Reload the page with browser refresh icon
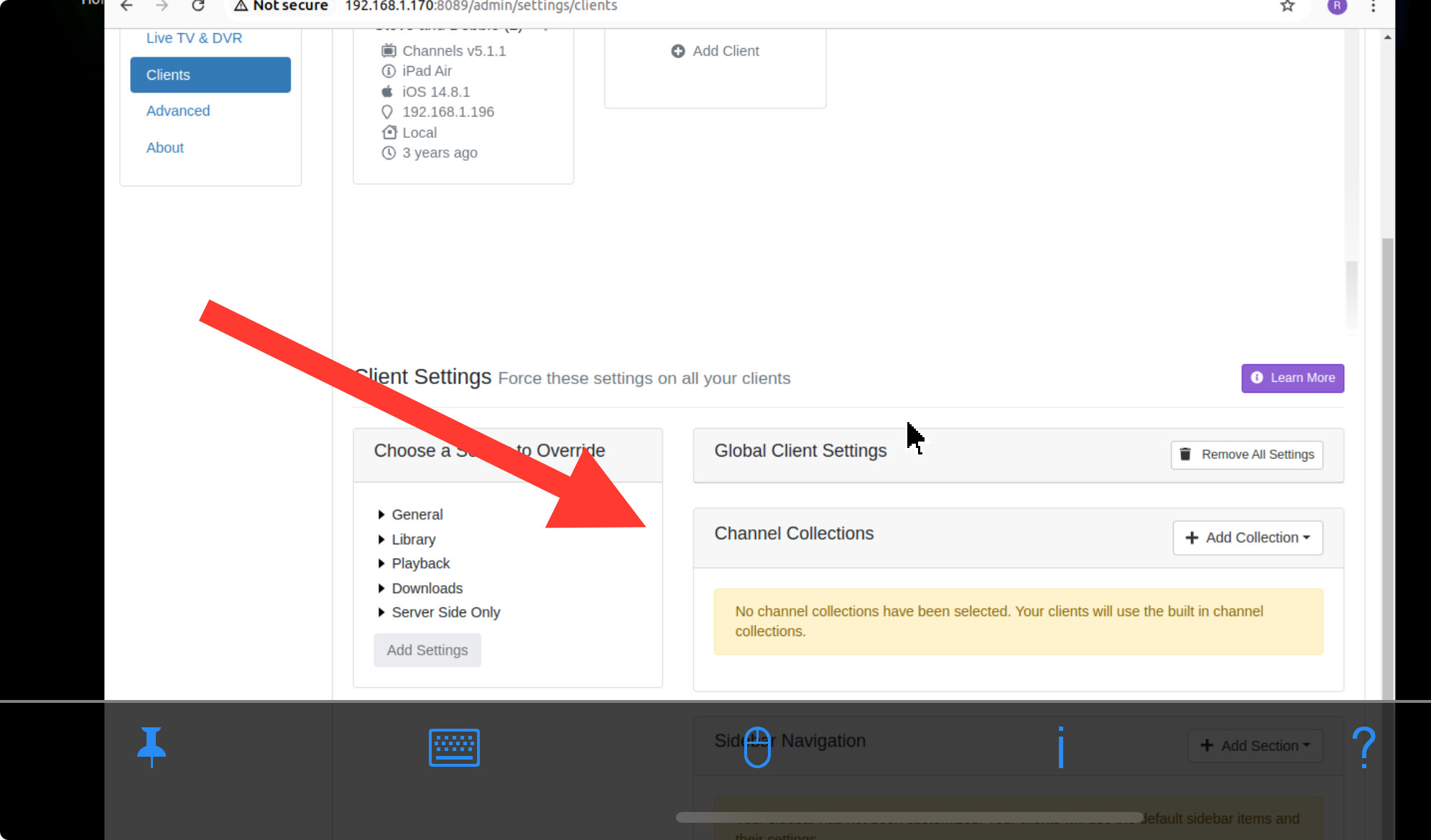The image size is (1431, 840). [x=198, y=6]
